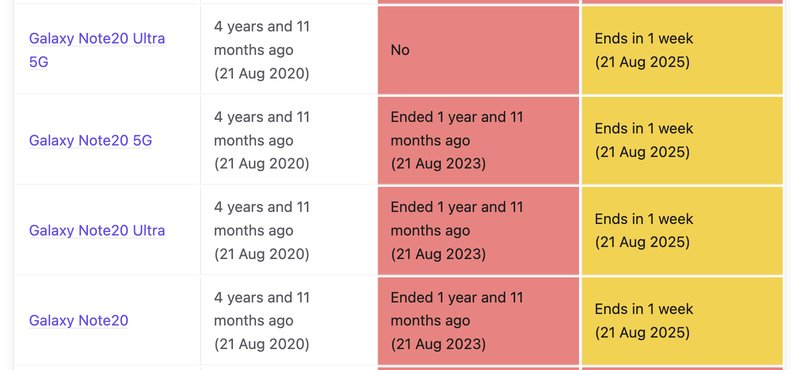Click the red 'No' cell for Note20 Ultra 5G
800x370 pixels.
coord(478,50)
